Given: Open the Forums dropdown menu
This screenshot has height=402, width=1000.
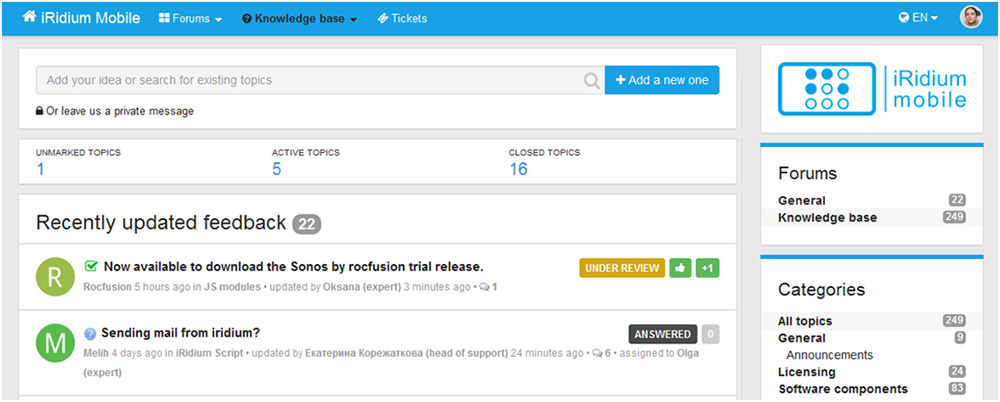Looking at the screenshot, I should (190, 19).
